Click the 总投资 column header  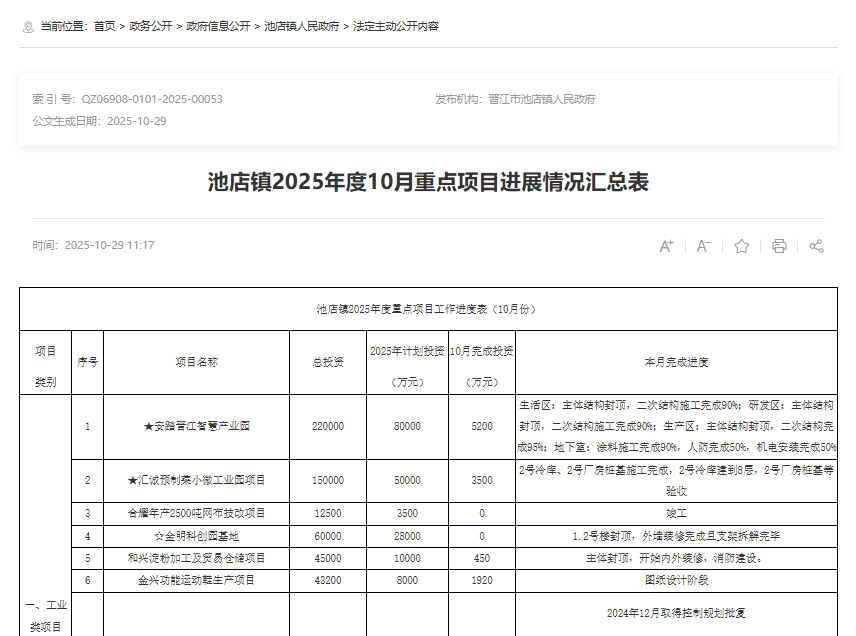(328, 362)
